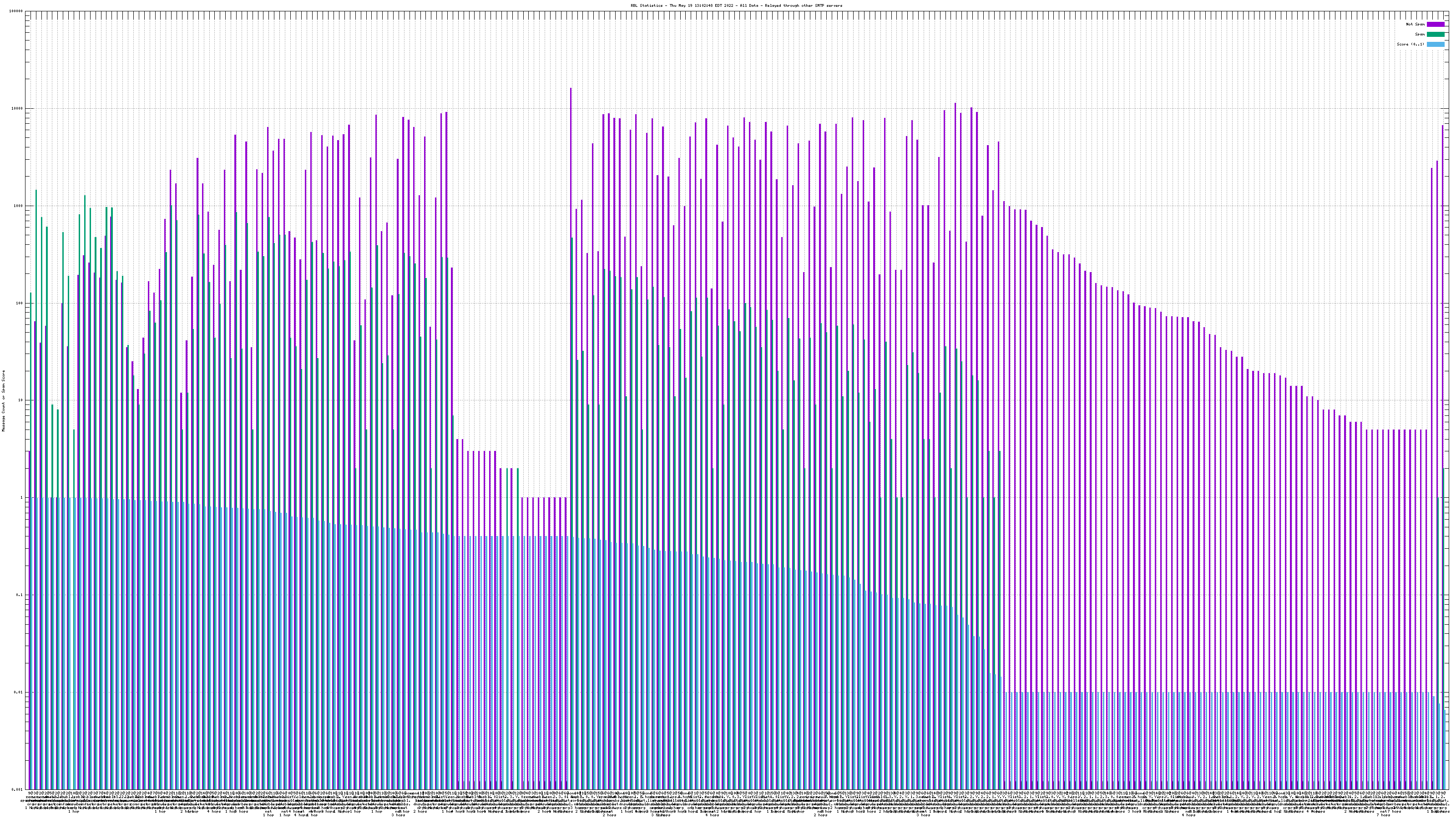Image resolution: width=1456 pixels, height=819 pixels.
Task: Click the 100 y-axis tick label
Action: coord(20,303)
